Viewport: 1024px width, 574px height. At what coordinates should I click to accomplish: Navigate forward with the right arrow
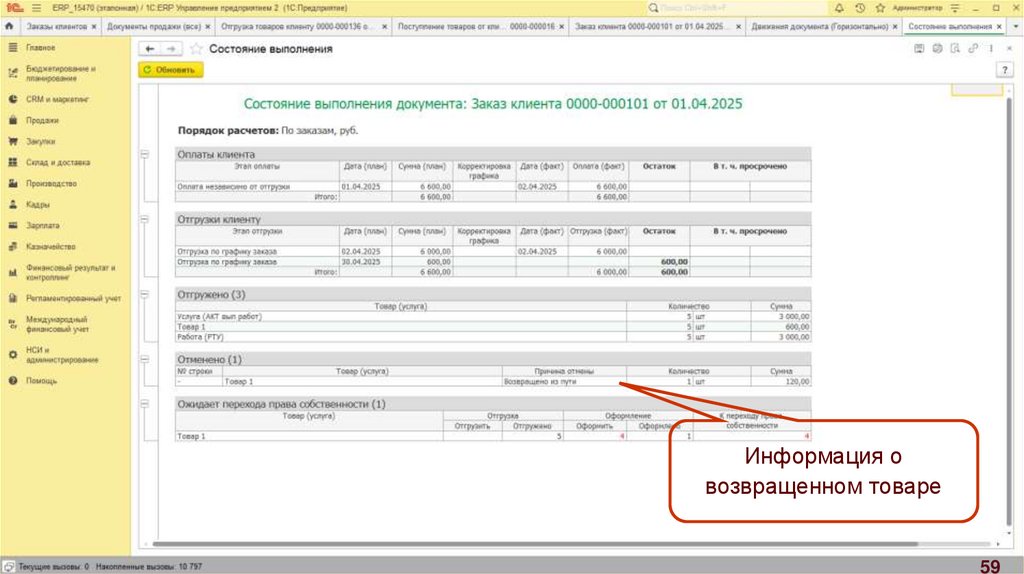coord(171,49)
